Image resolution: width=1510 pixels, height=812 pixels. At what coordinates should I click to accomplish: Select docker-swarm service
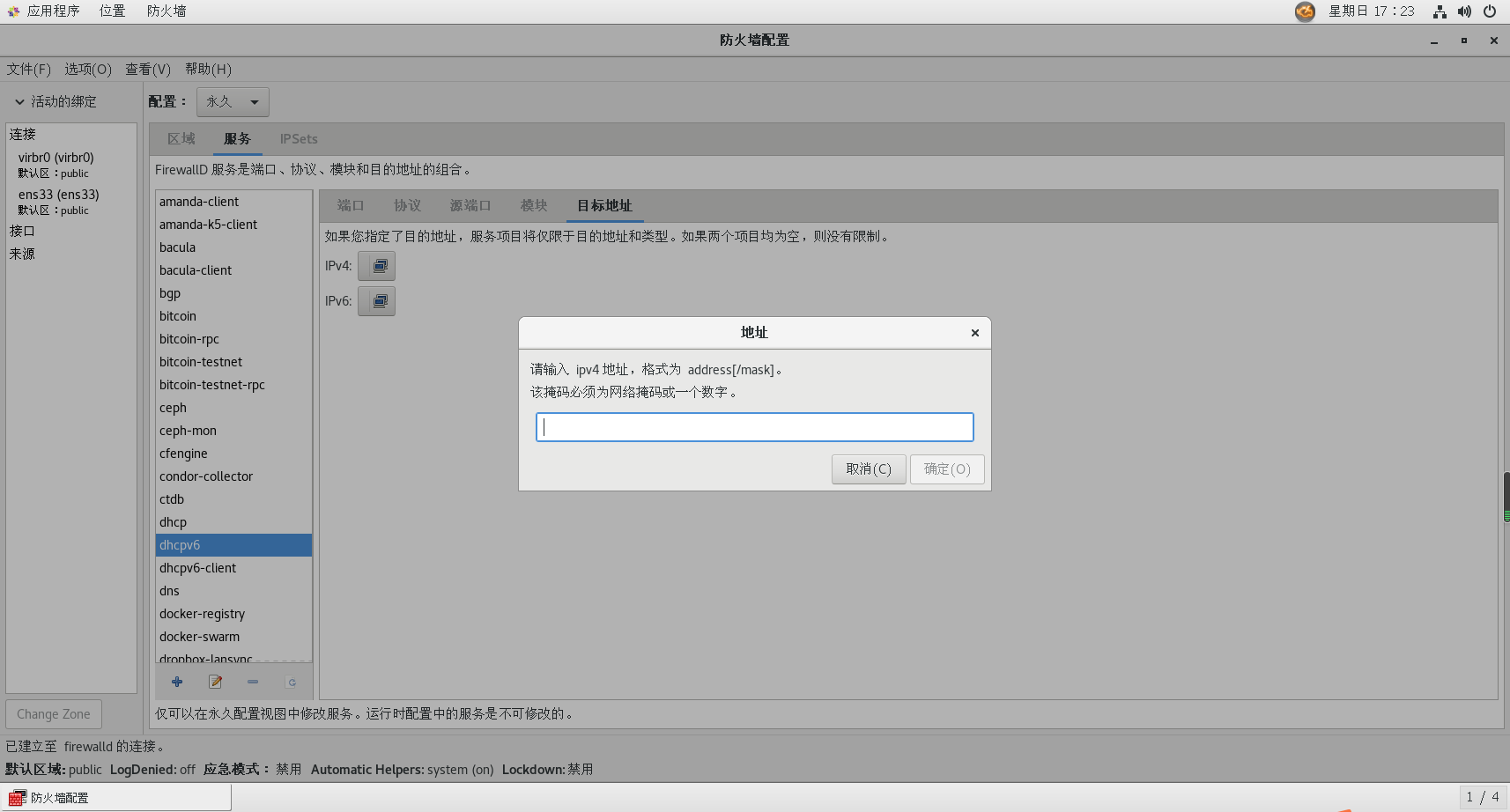(x=233, y=637)
